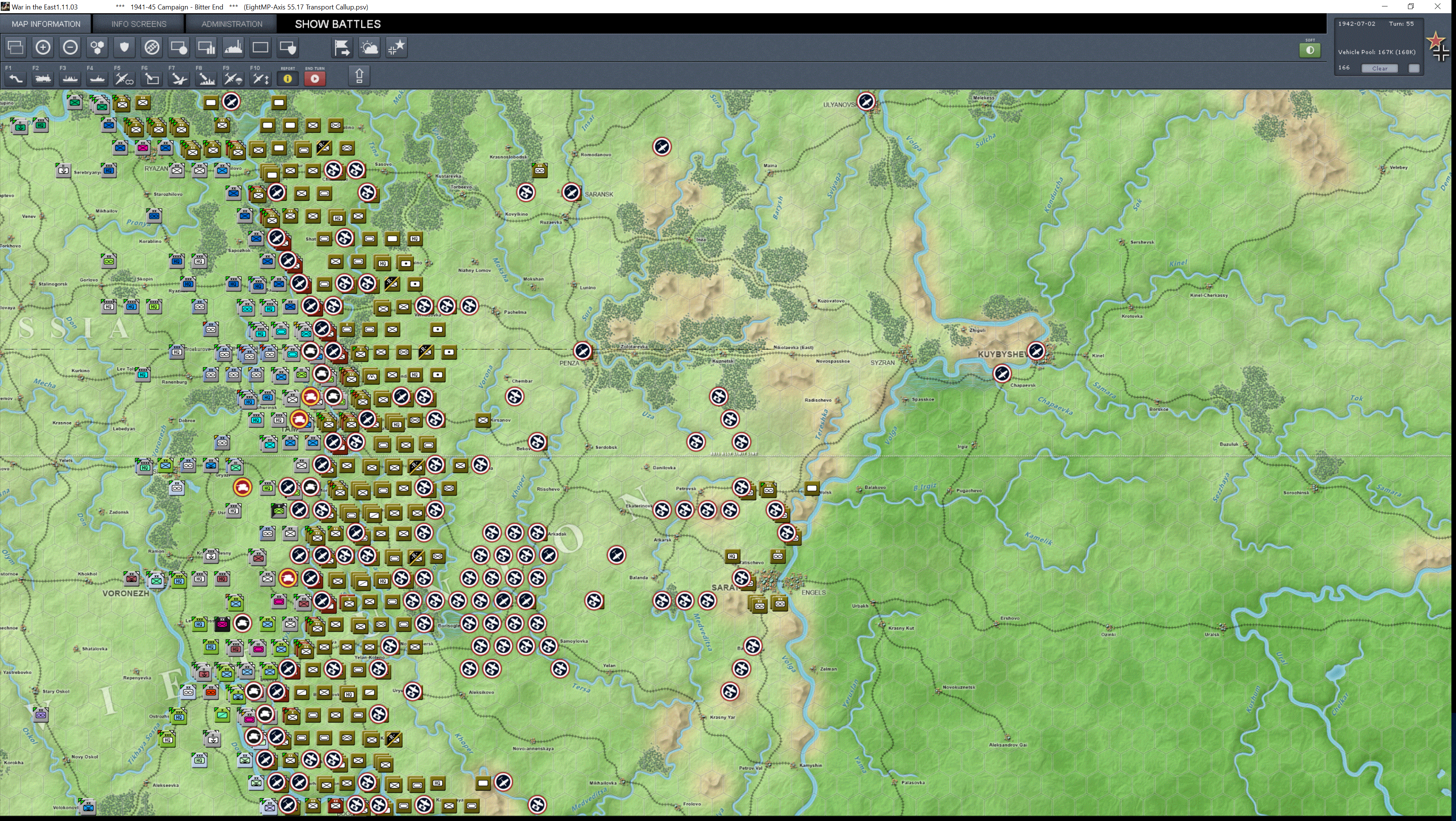Open the MAP INFORMATION tab
The image size is (1456, 821).
pyautogui.click(x=46, y=24)
